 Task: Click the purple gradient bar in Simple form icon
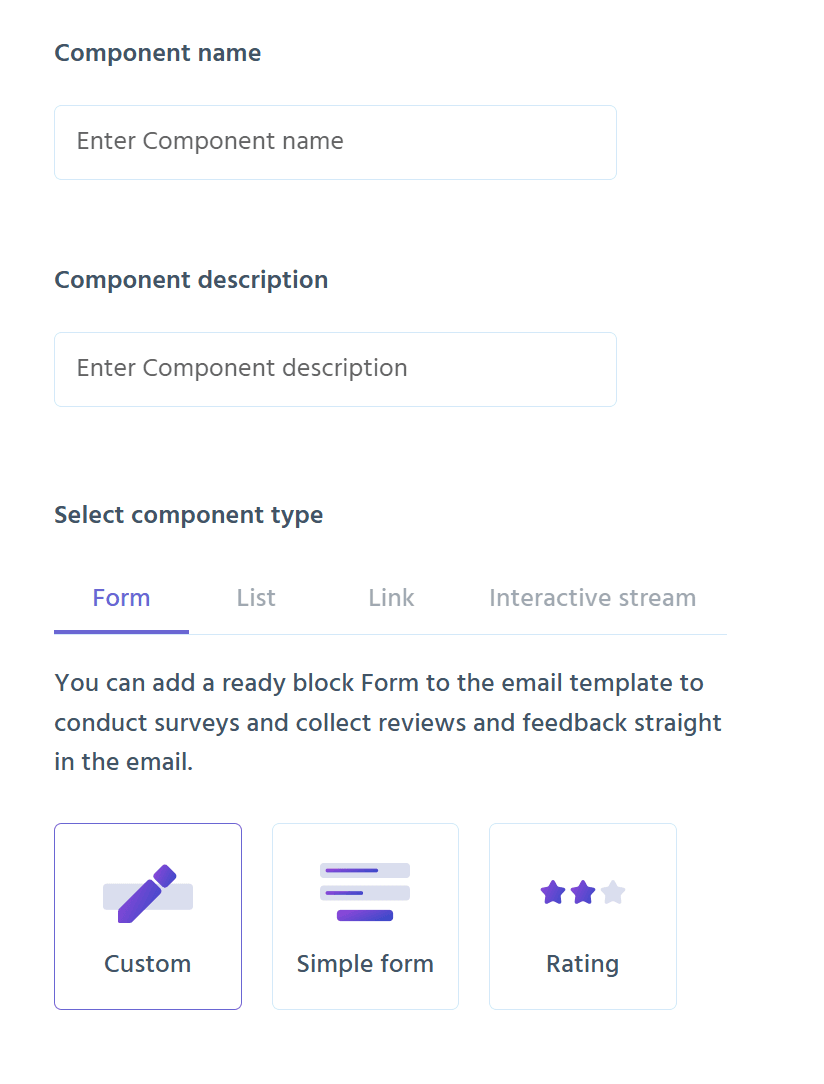pos(364,915)
